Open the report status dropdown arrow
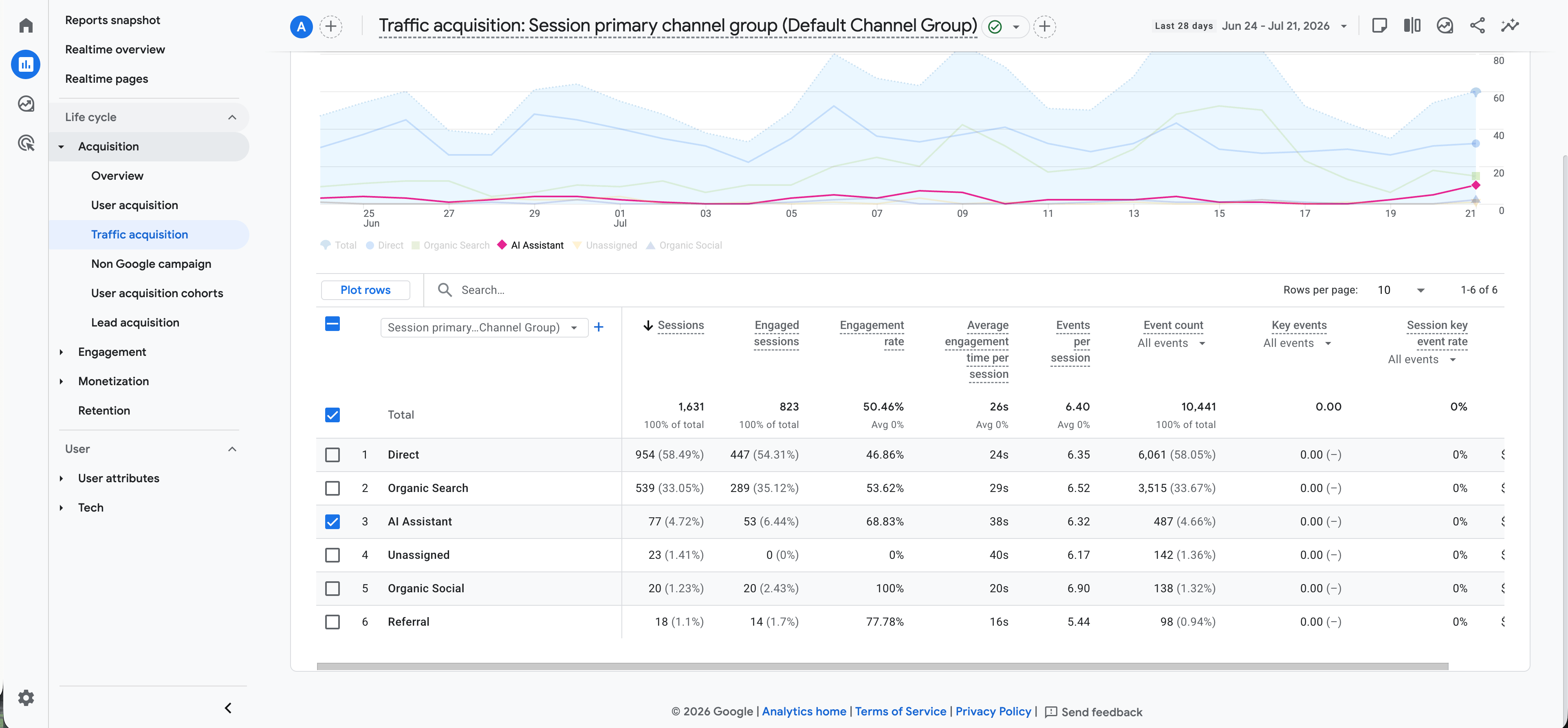Image resolution: width=1568 pixels, height=728 pixels. 1016,27
